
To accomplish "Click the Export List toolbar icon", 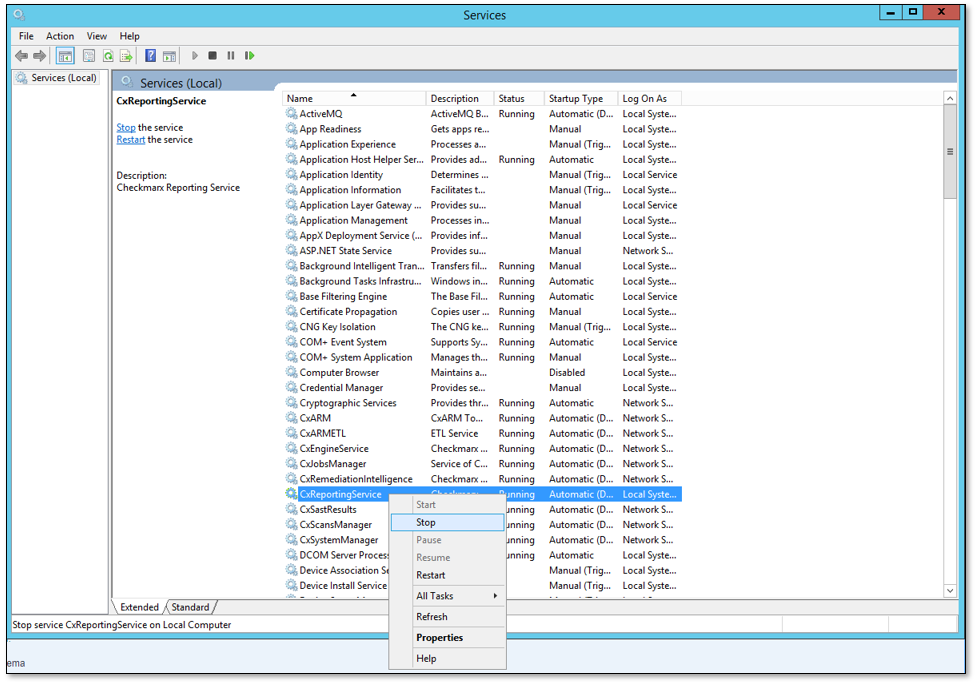I will [126, 56].
